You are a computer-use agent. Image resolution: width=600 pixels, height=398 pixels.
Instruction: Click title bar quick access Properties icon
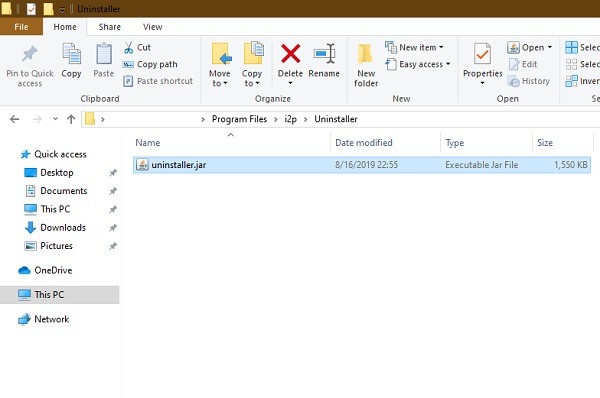click(31, 8)
